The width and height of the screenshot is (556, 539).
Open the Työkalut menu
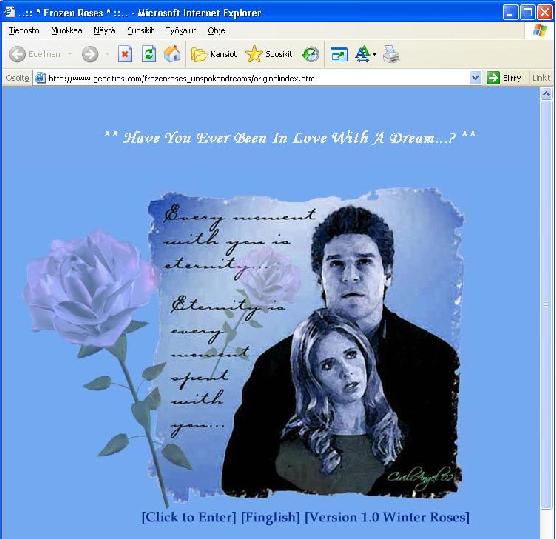pyautogui.click(x=180, y=30)
